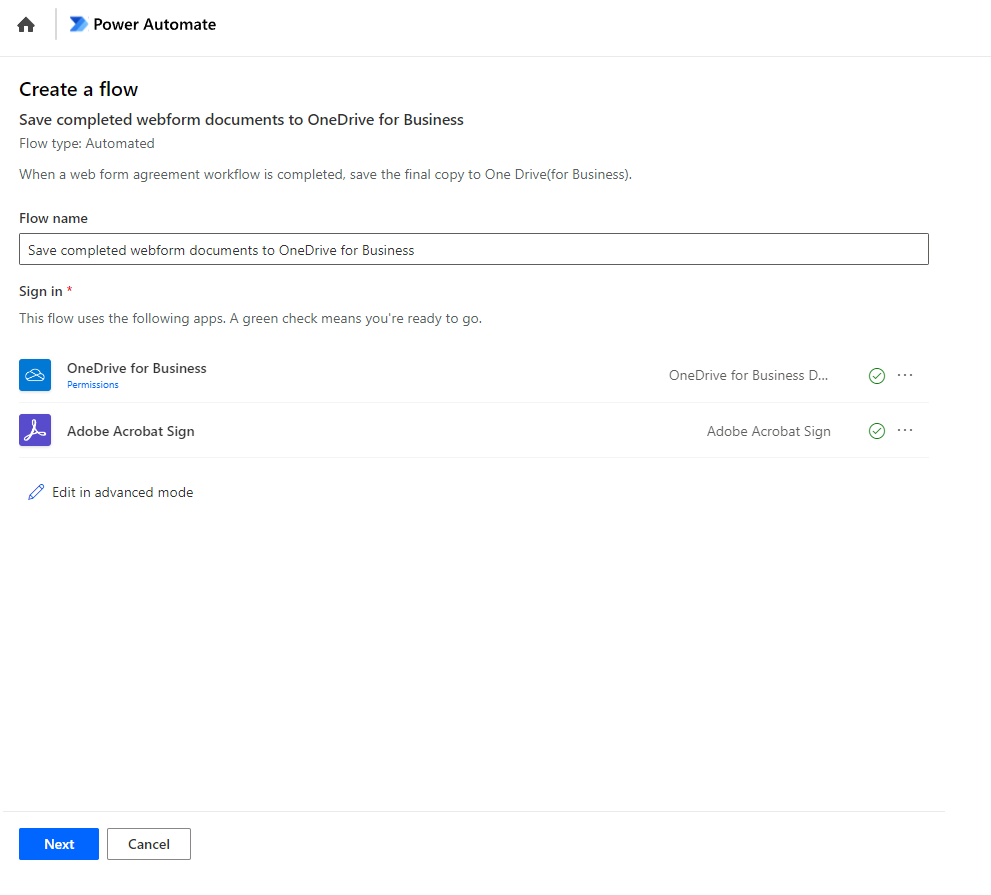991x895 pixels.
Task: Click the Adobe Acrobat Sign app name
Action: [131, 431]
